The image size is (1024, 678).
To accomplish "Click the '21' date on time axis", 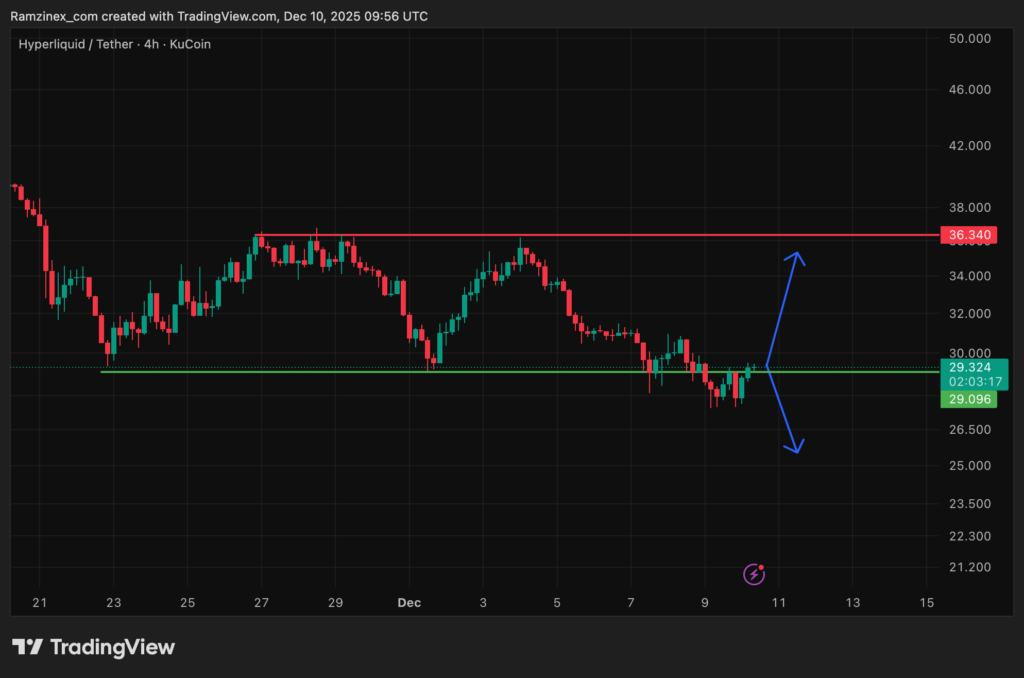I will click(39, 602).
